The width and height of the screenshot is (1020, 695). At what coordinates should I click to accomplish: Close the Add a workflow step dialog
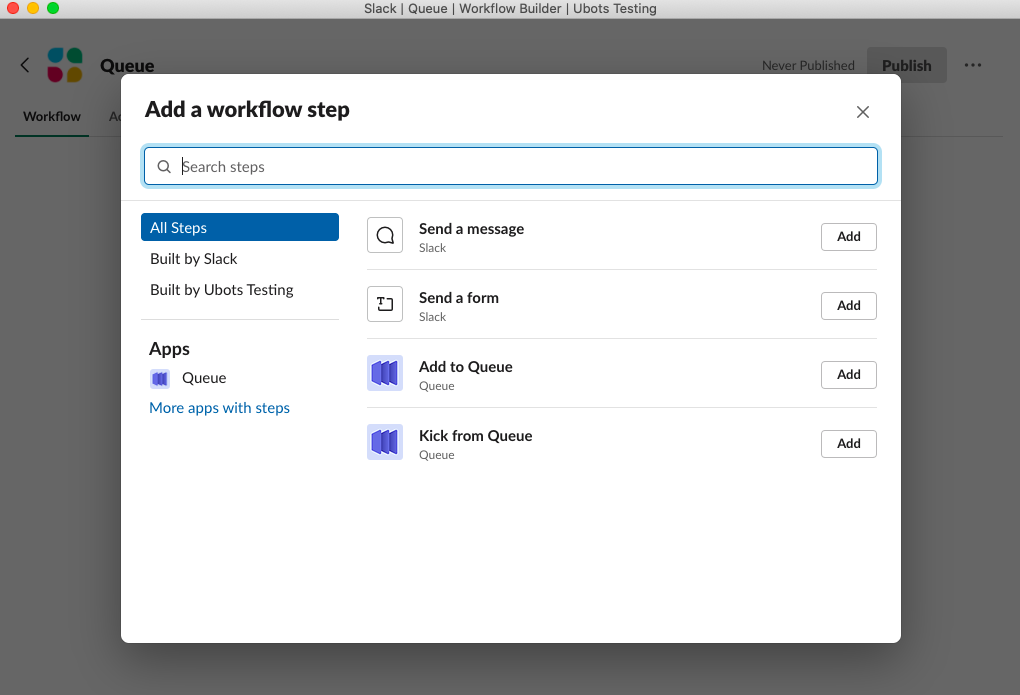863,112
